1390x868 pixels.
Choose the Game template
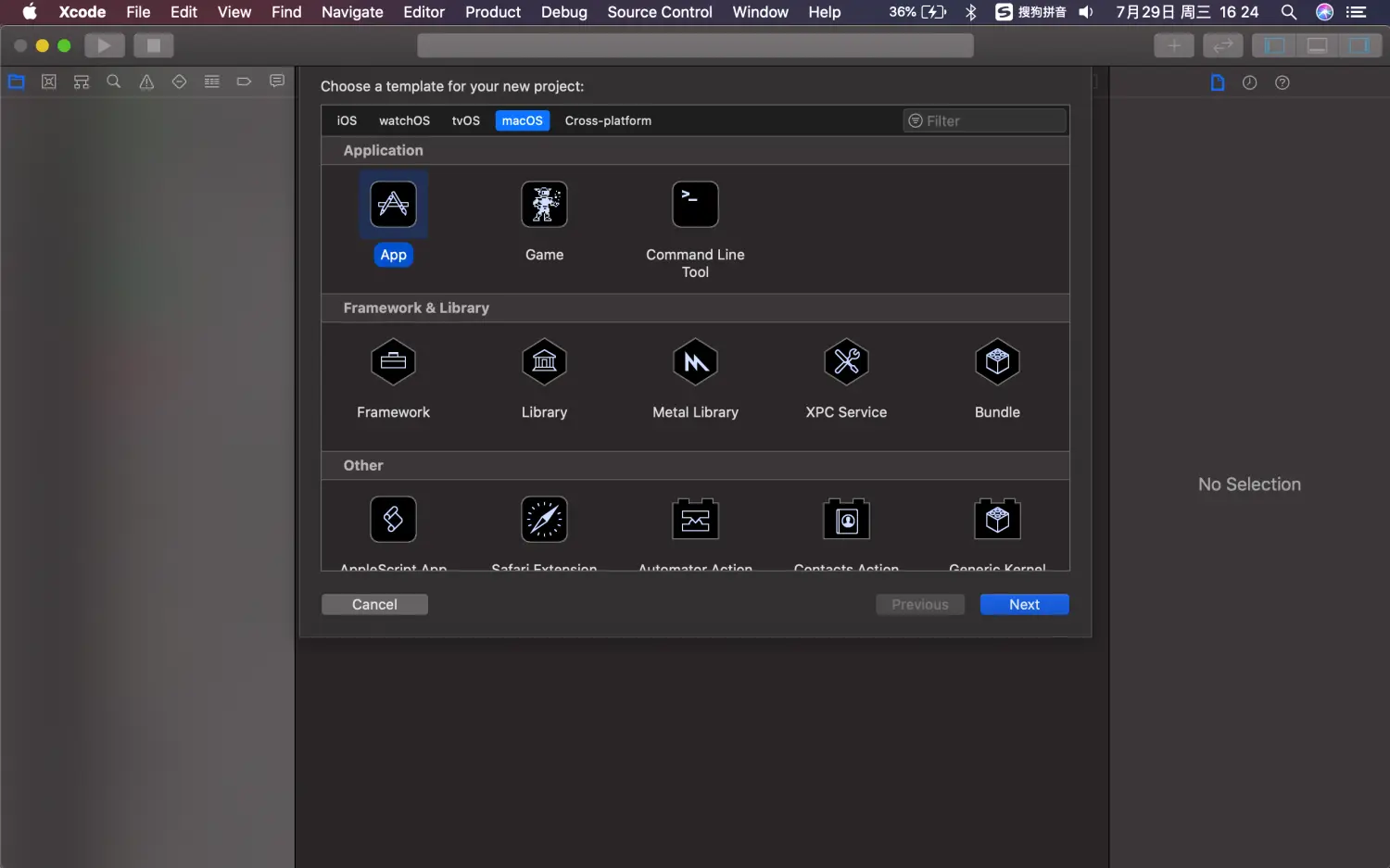(544, 205)
